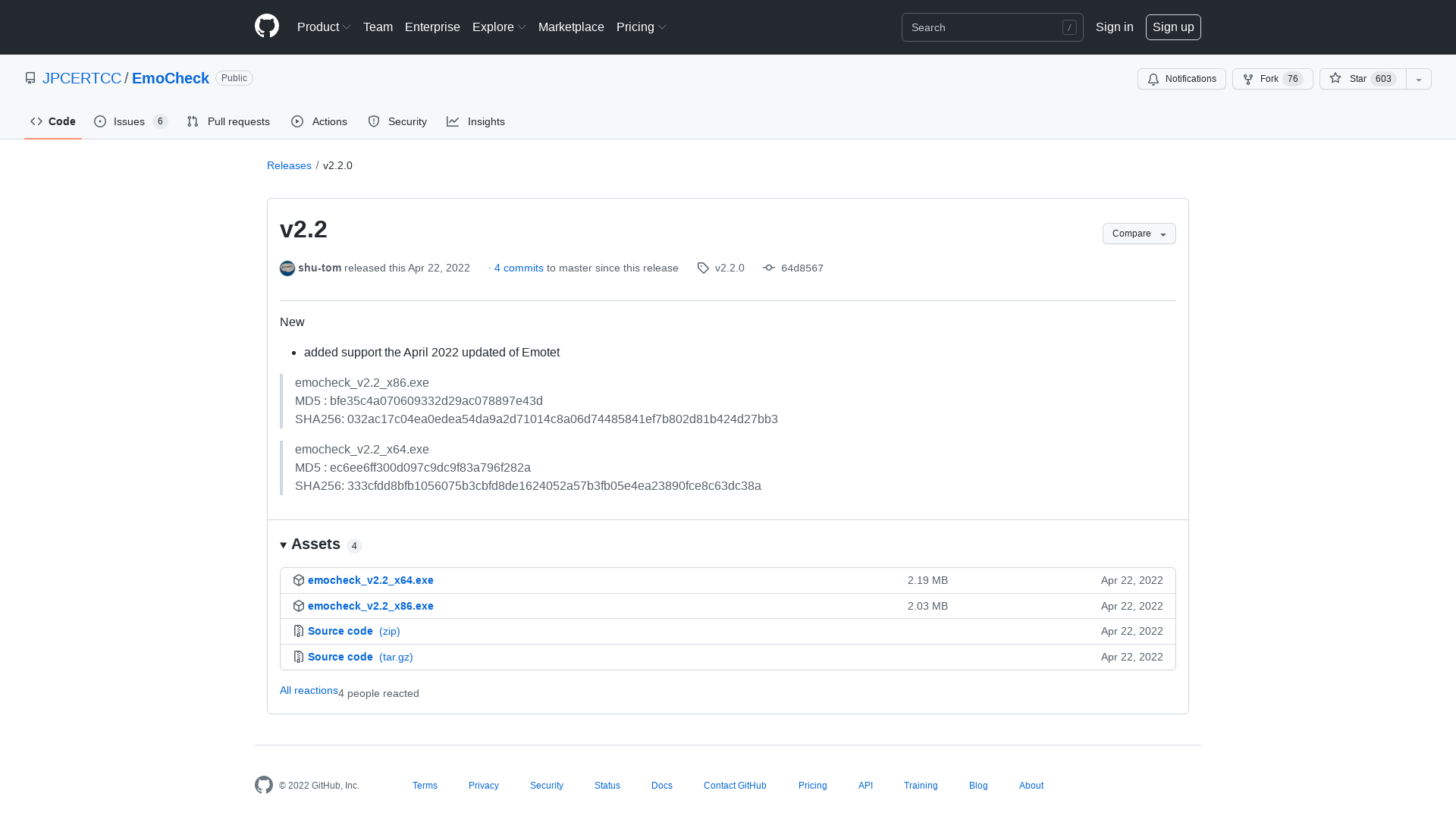The height and width of the screenshot is (819, 1456).
Task: Download Source code (tar.gz)
Action: (x=360, y=657)
